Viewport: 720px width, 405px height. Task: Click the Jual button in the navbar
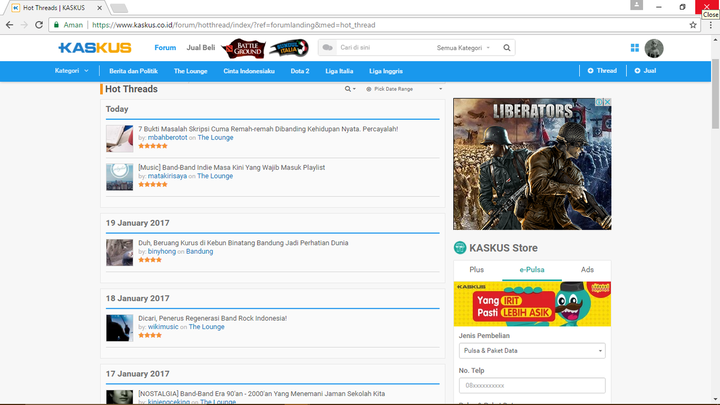coord(645,71)
